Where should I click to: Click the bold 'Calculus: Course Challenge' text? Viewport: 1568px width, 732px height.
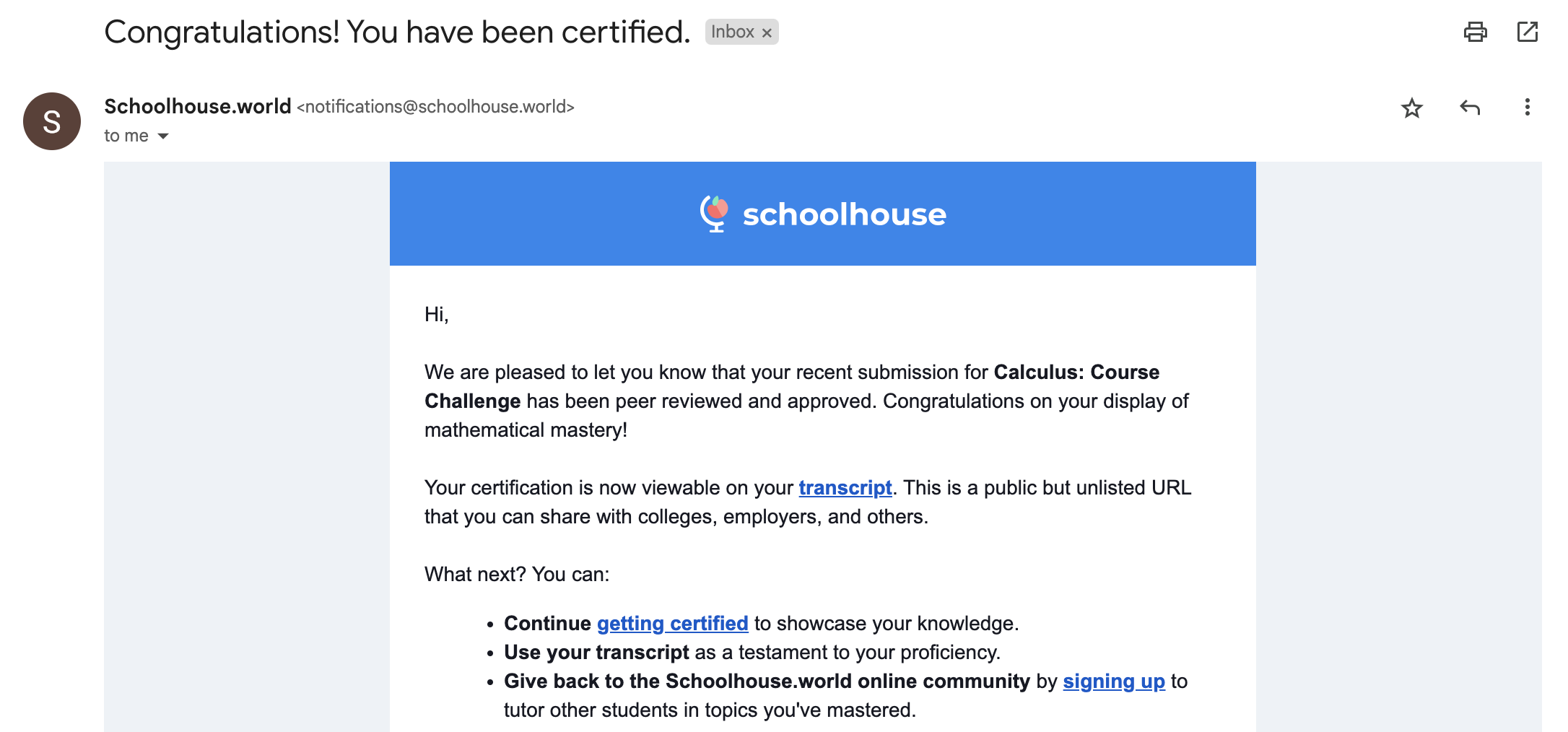[x=1076, y=372]
